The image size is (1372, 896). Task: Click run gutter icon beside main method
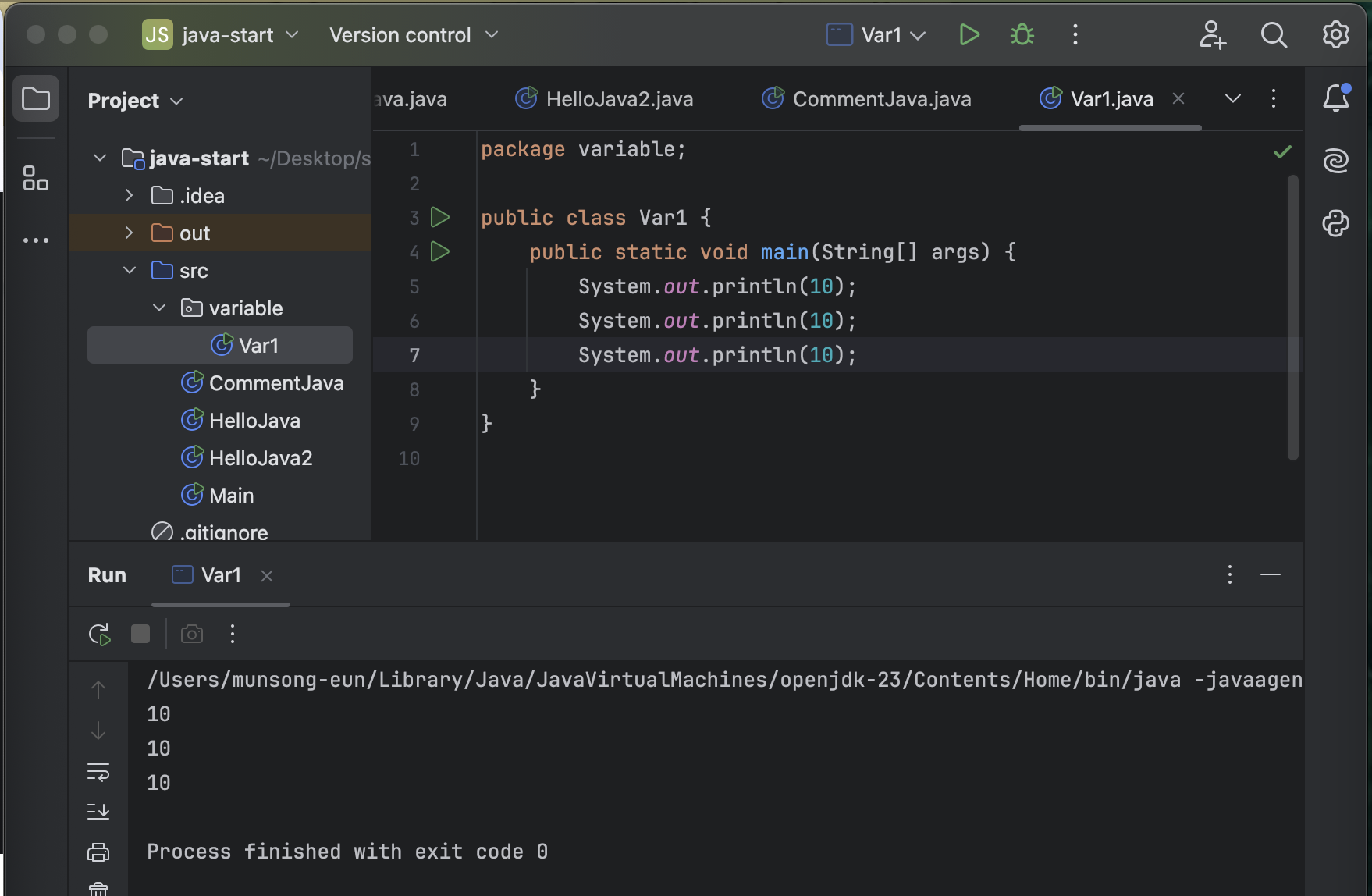[x=440, y=252]
